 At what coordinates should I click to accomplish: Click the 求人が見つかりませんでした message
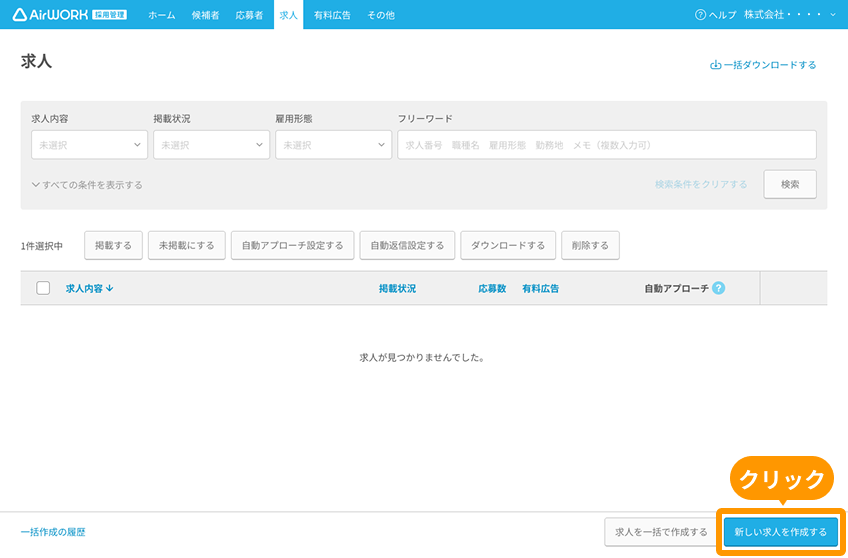(422, 358)
